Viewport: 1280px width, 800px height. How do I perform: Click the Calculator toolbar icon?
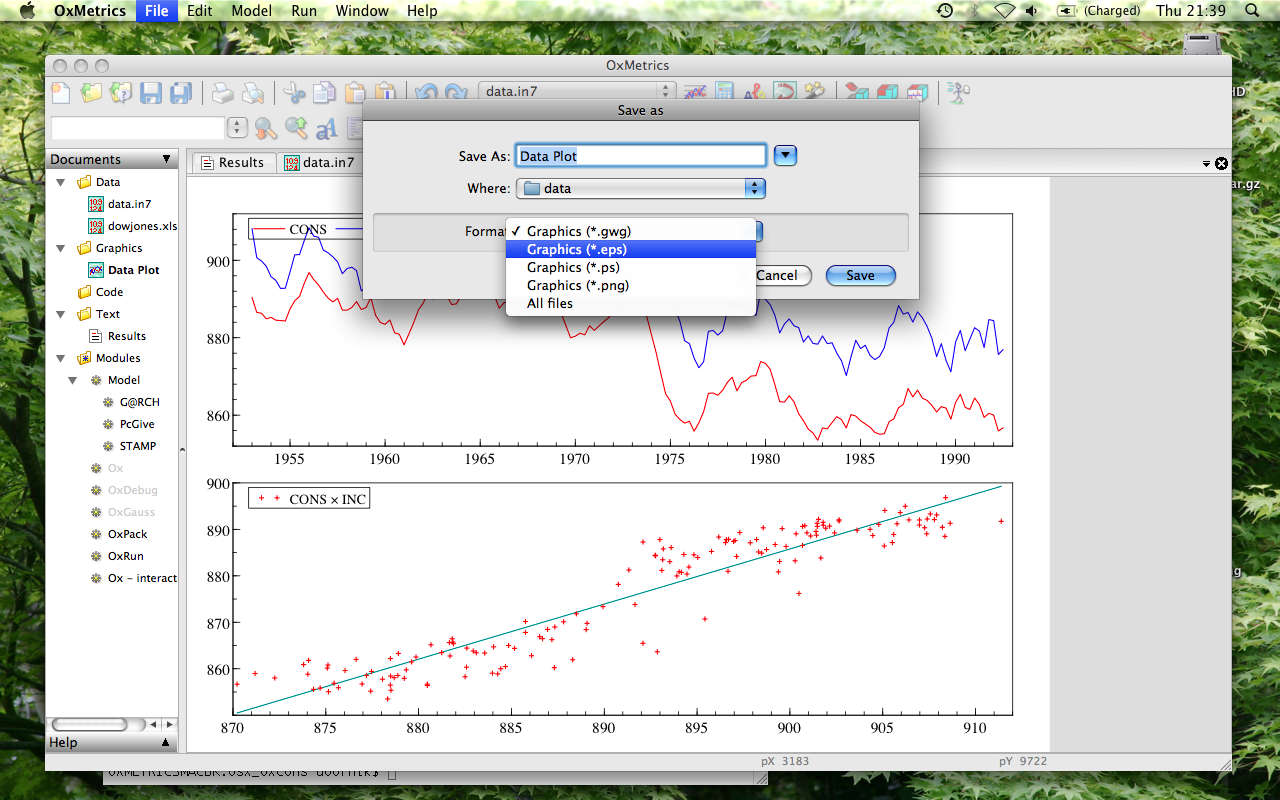[725, 92]
